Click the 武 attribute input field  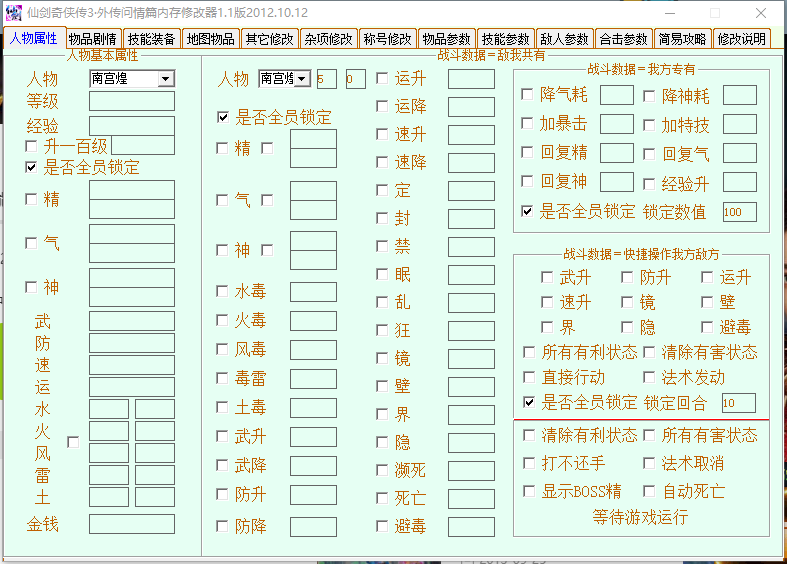pyautogui.click(x=132, y=321)
